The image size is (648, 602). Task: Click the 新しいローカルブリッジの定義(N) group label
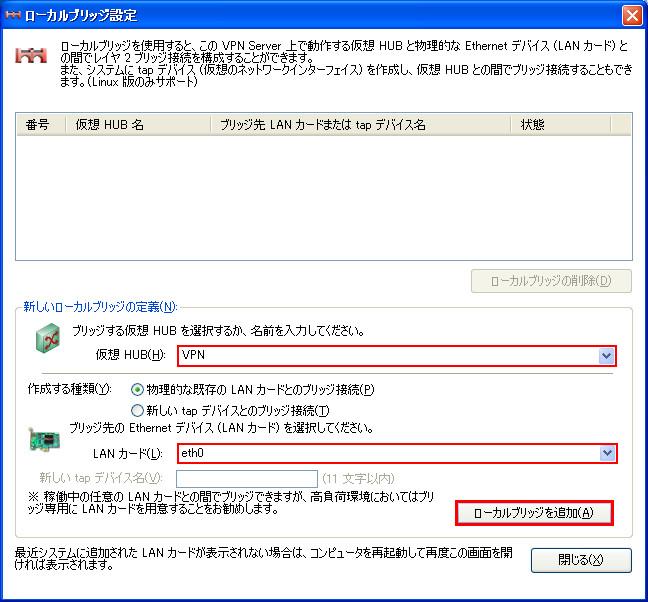point(100,307)
